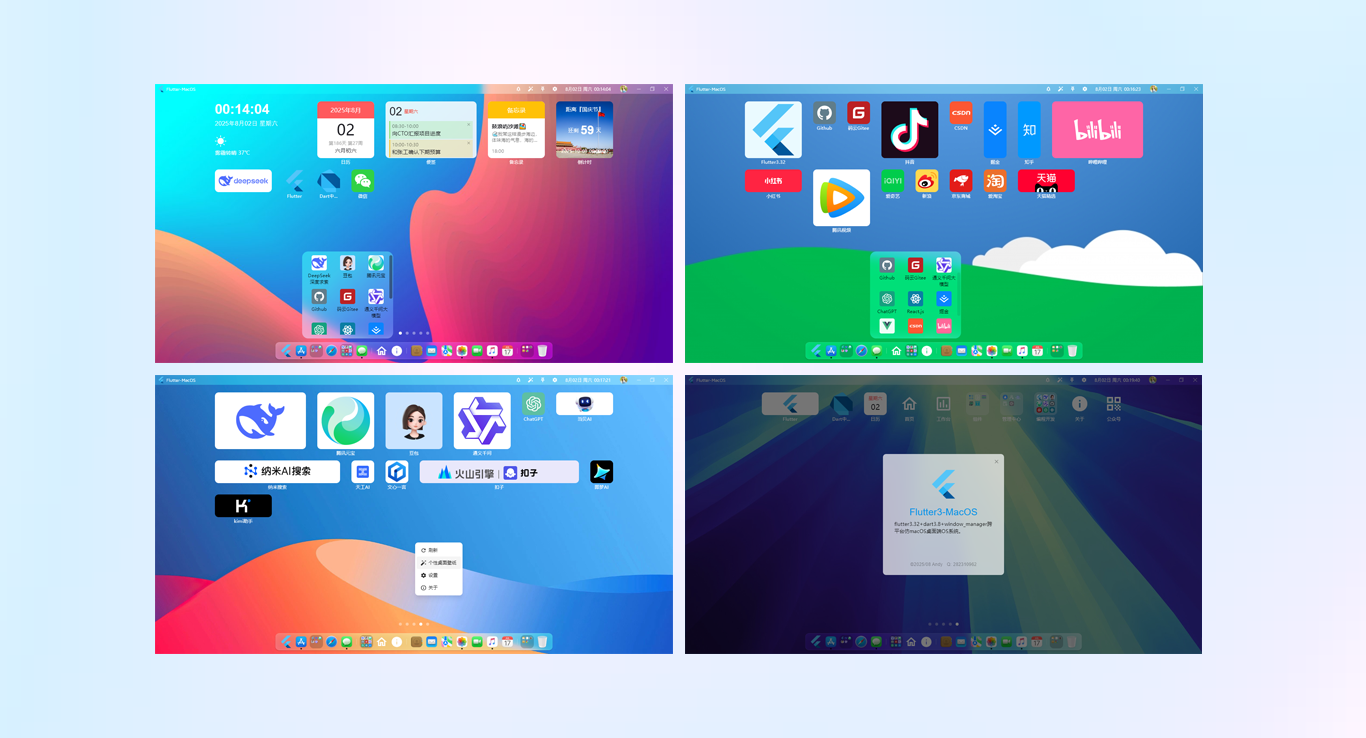The width and height of the screenshot is (1366, 738).
Task: Open the large Flutter3.32 tile on green-hill desktop
Action: click(773, 130)
